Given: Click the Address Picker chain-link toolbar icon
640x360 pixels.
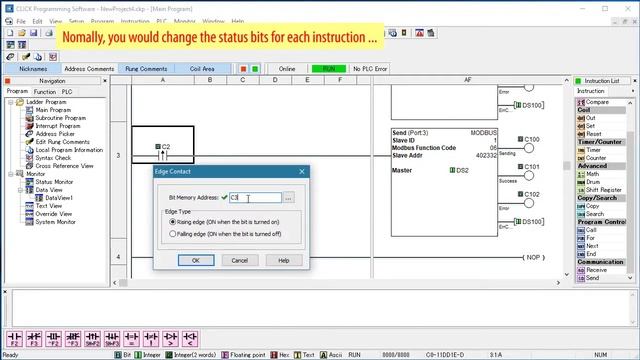Looking at the screenshot, I should tap(11, 57).
